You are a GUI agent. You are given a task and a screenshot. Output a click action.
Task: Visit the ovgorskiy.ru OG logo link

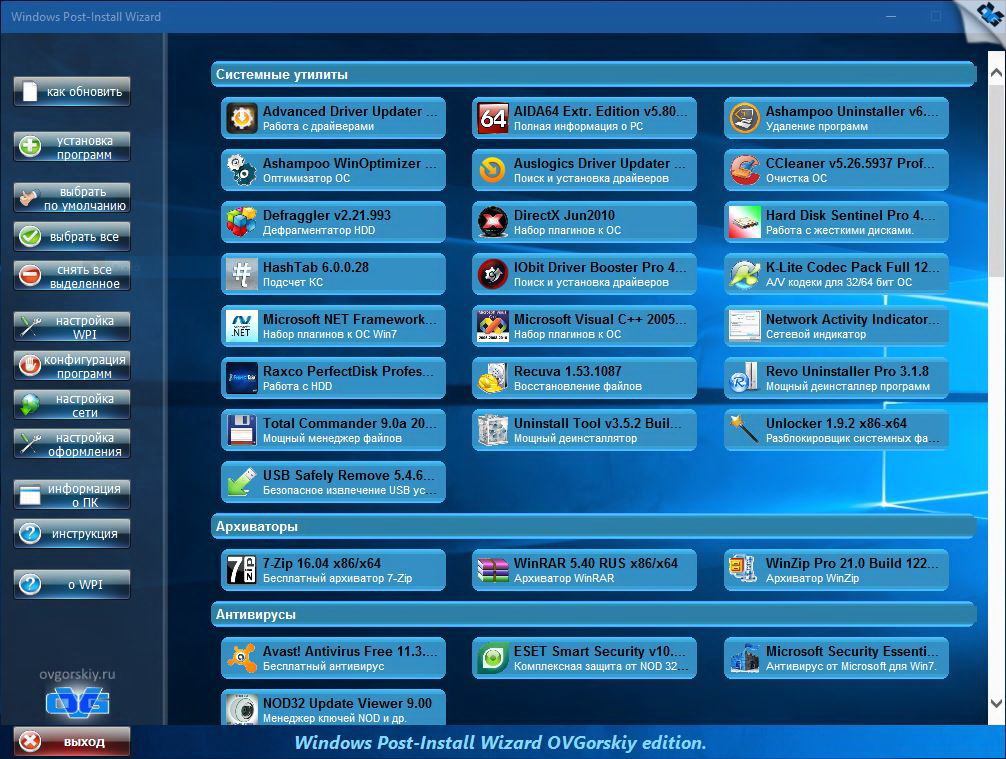coord(78,703)
